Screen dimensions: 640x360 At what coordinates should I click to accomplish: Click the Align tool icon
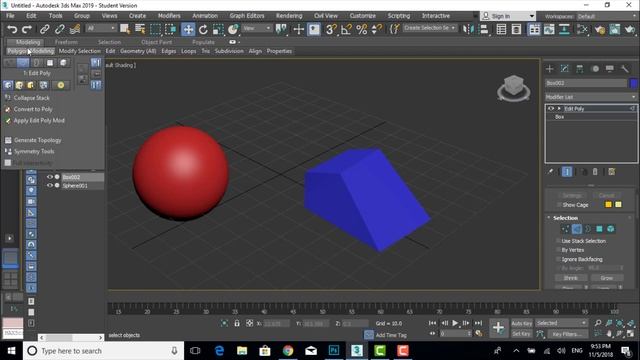(484, 29)
